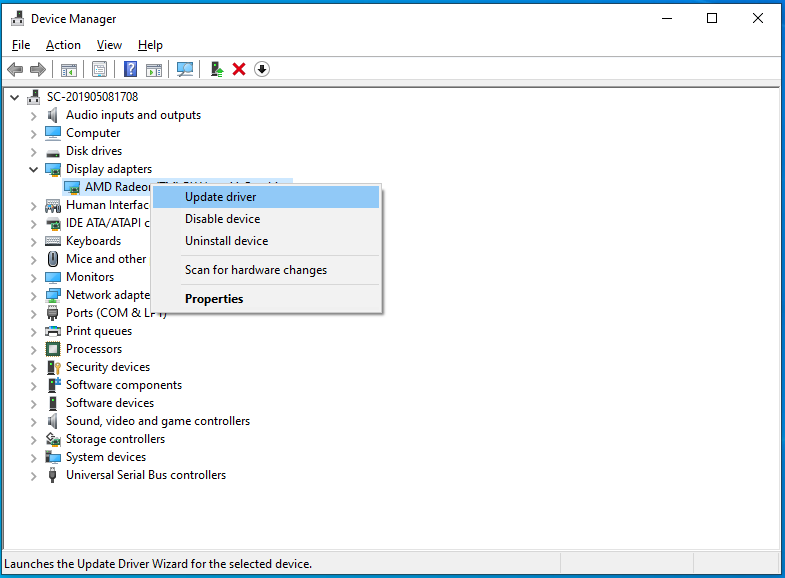
Task: Click the Monitors category icon
Action: pos(53,277)
